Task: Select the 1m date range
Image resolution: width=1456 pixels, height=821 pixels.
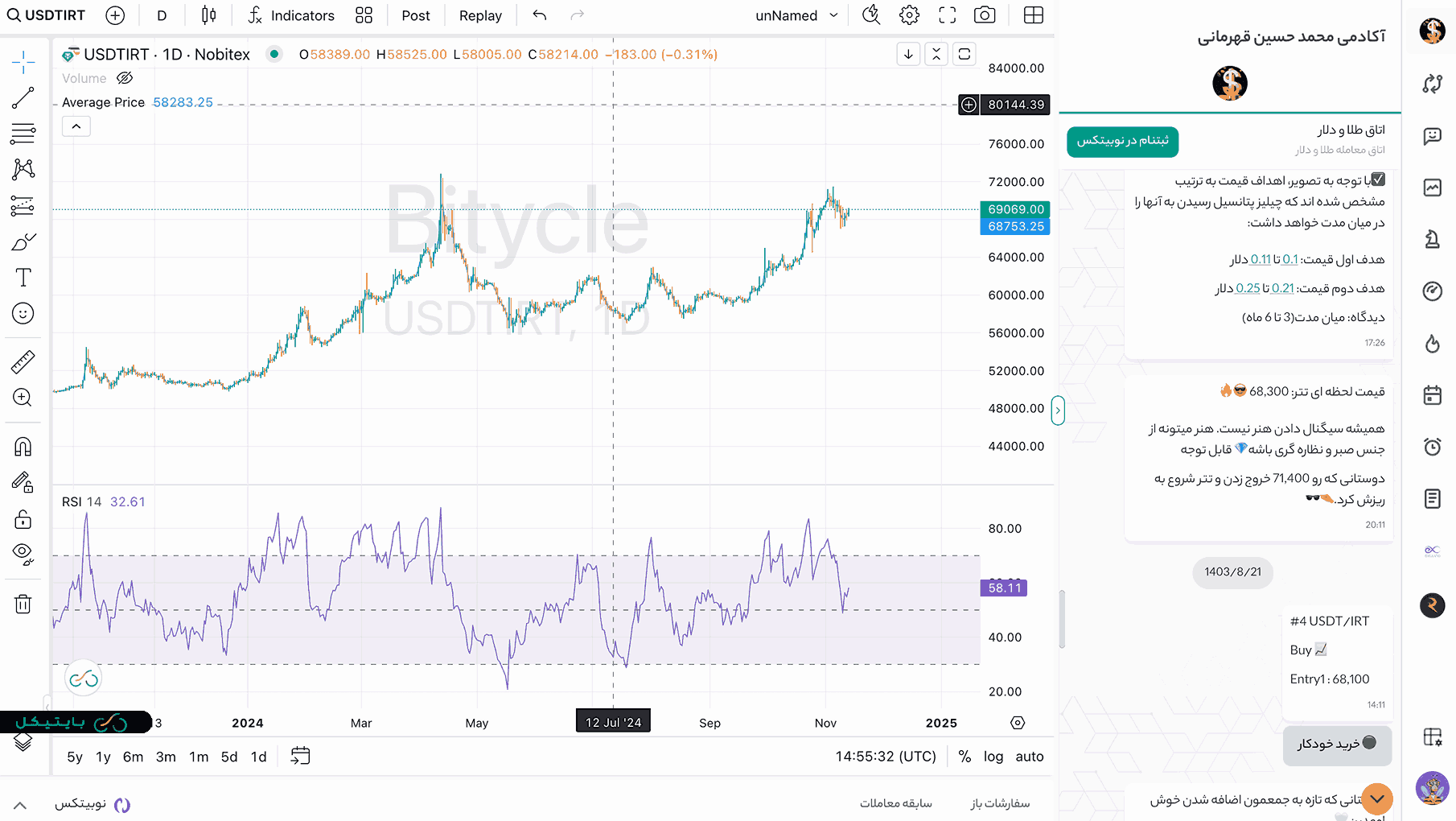Action: point(199,757)
